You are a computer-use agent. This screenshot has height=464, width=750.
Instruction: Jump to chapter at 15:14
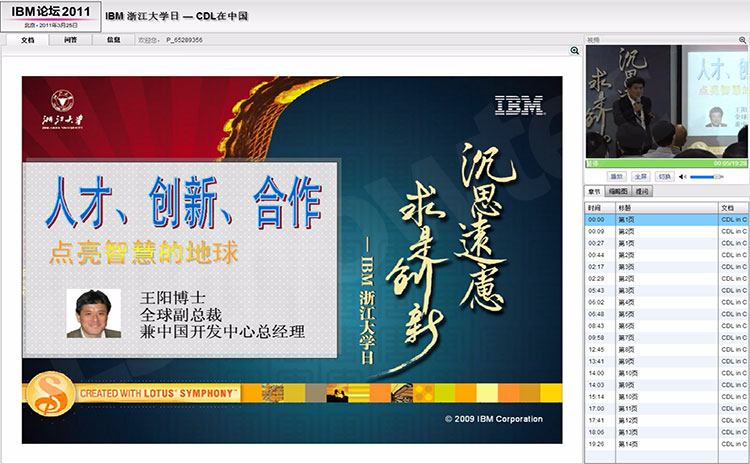point(667,397)
